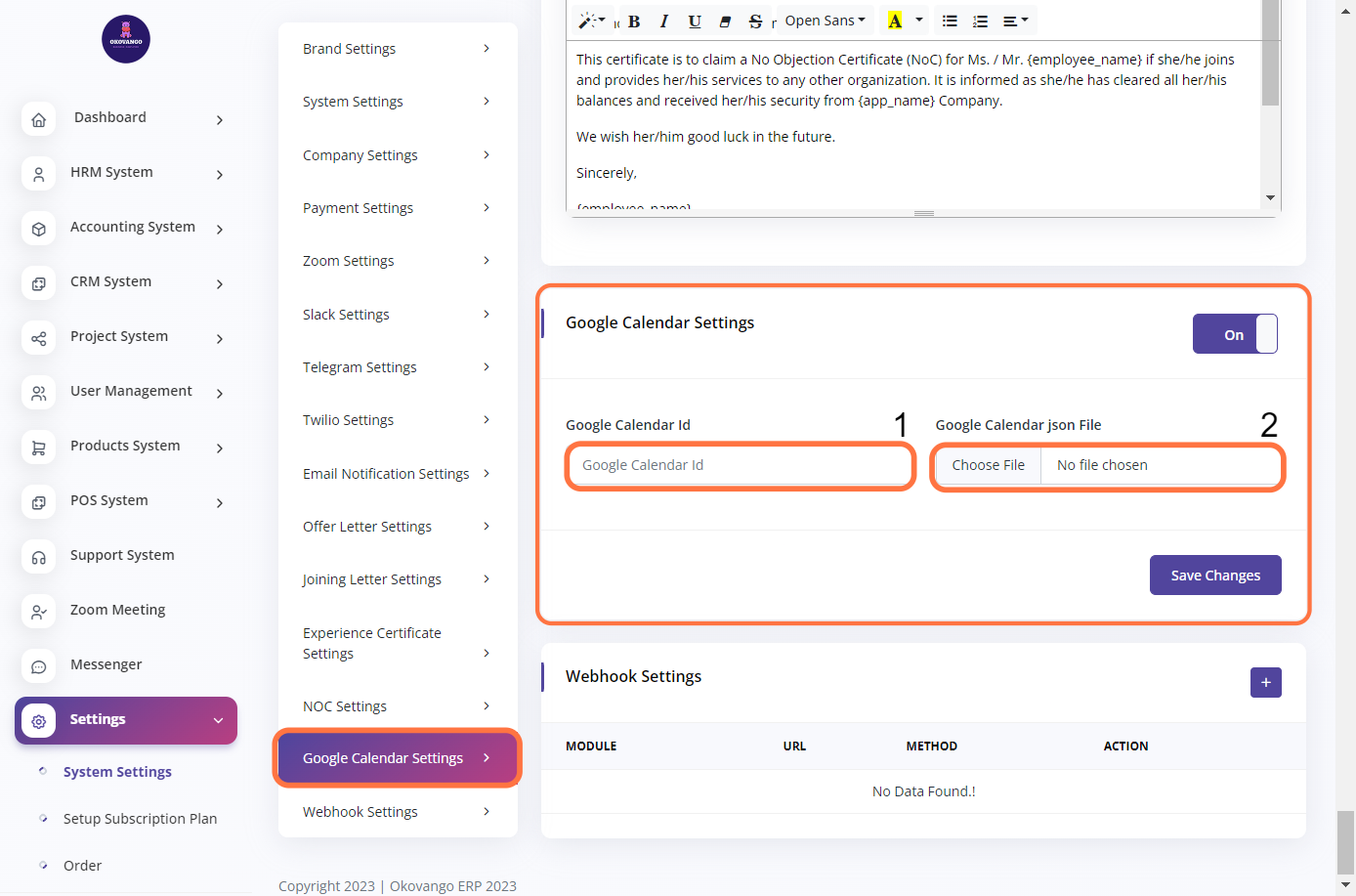
Task: Open the Open Sans font dropdown
Action: point(825,21)
